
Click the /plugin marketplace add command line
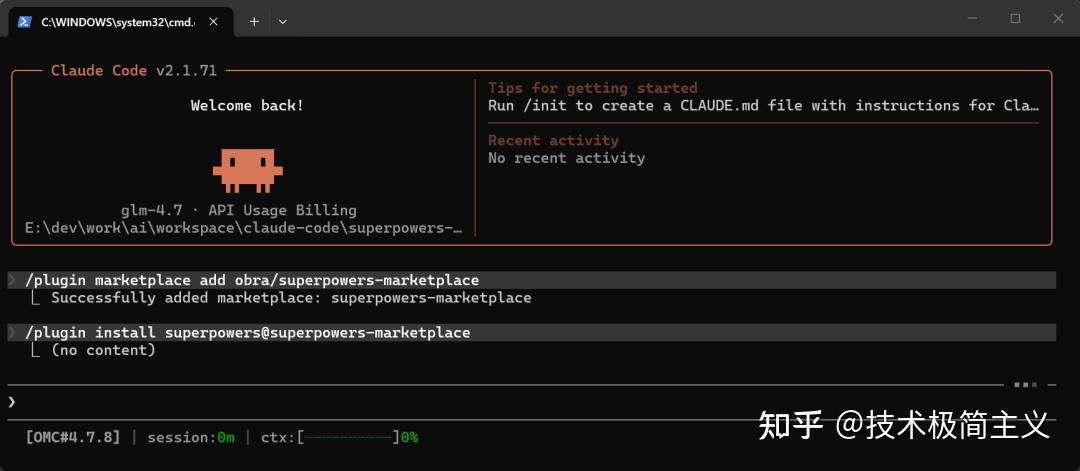click(252, 280)
